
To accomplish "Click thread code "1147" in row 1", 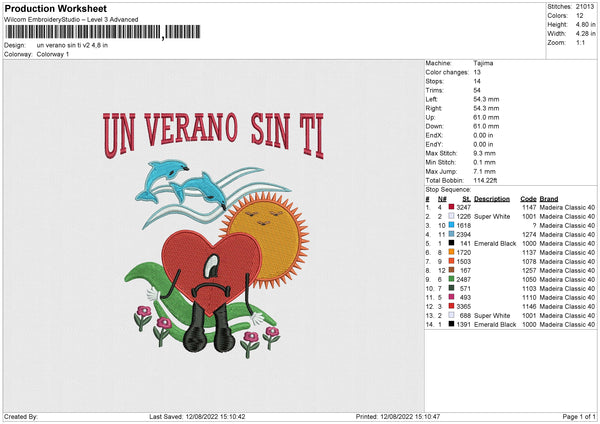I will pyautogui.click(x=529, y=207).
